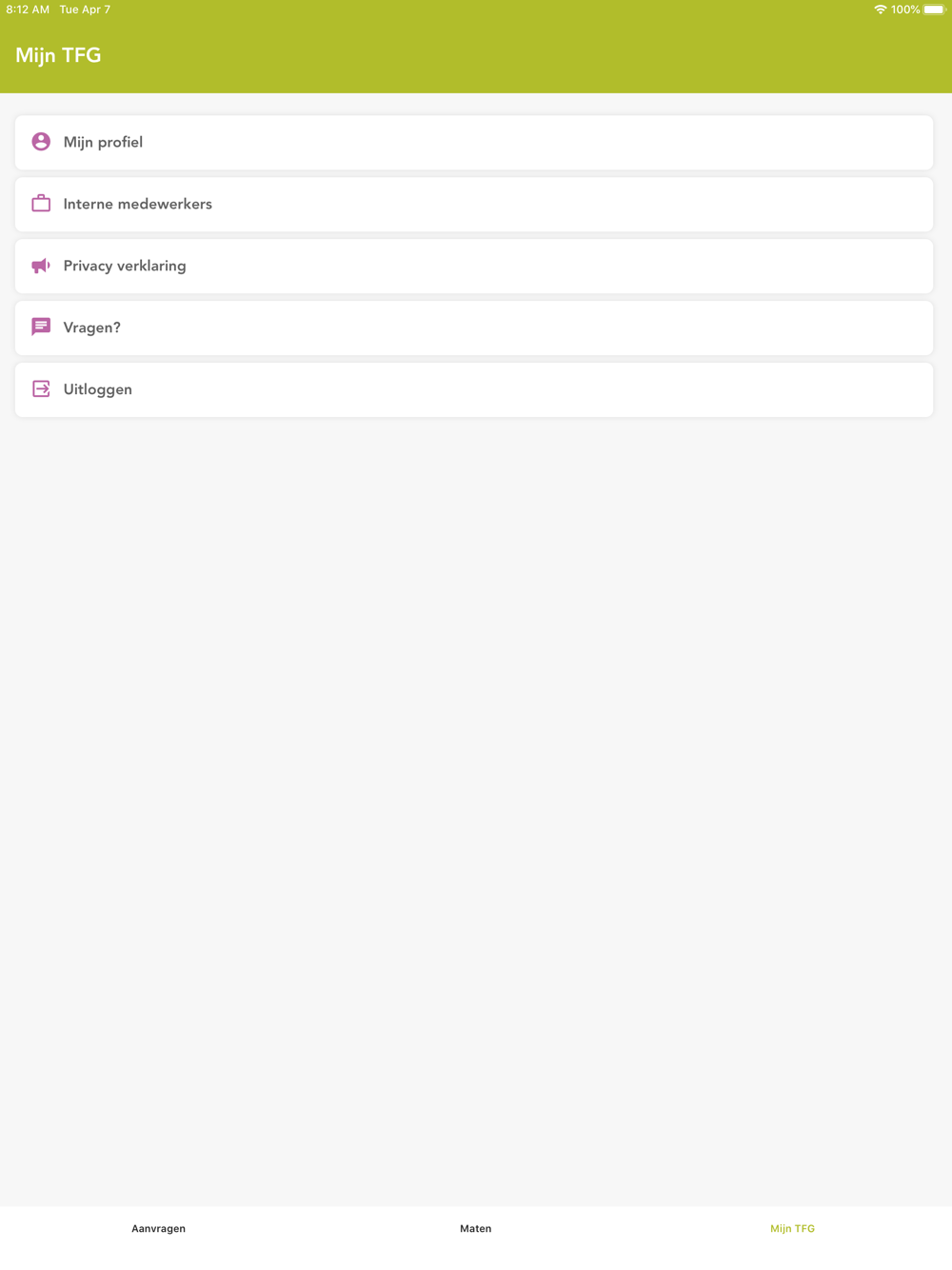The height and width of the screenshot is (1270, 952).
Task: Tap the briefcase icon for Interne medewerkers
Action: coord(41,204)
